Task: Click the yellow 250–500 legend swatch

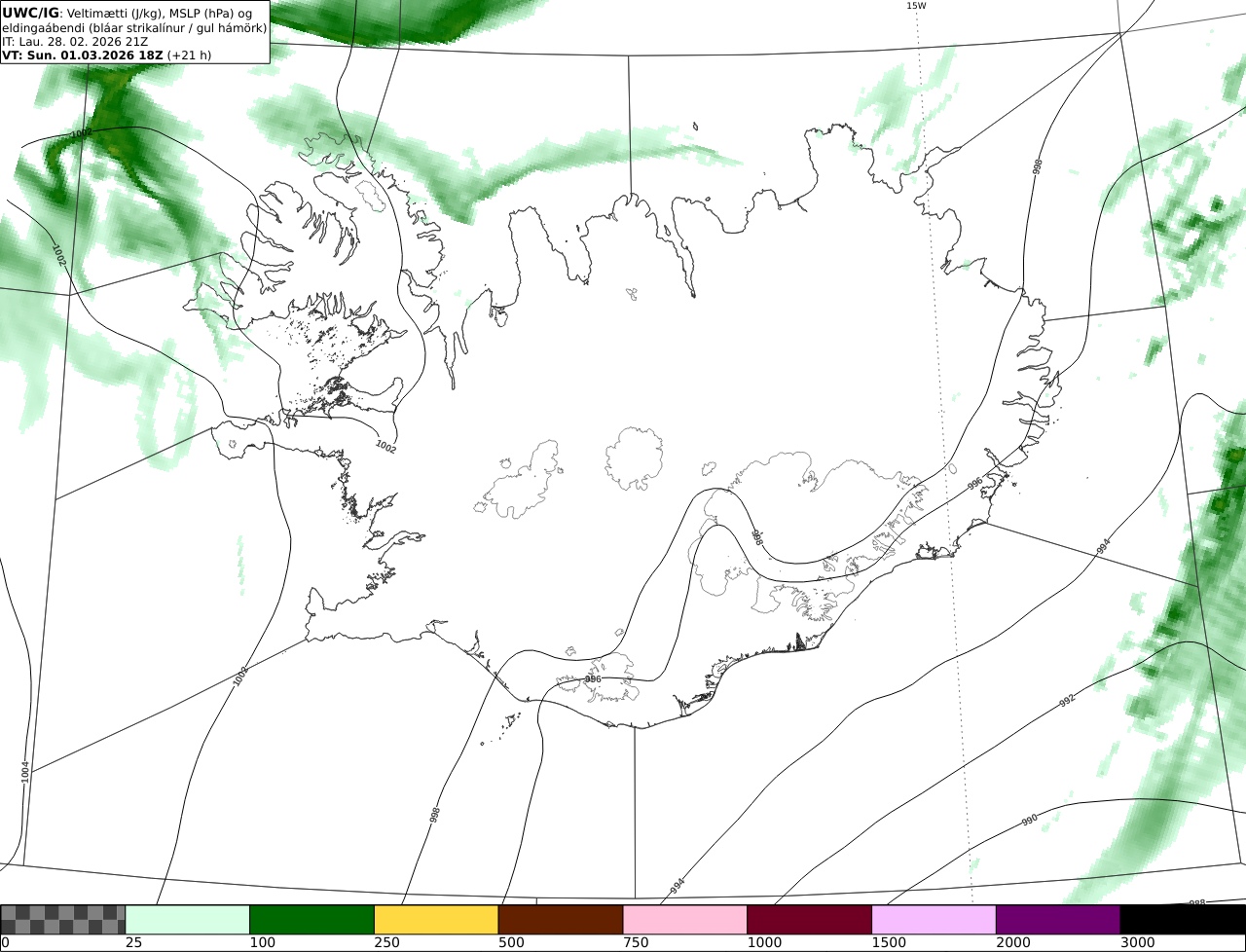Action: 436,920
